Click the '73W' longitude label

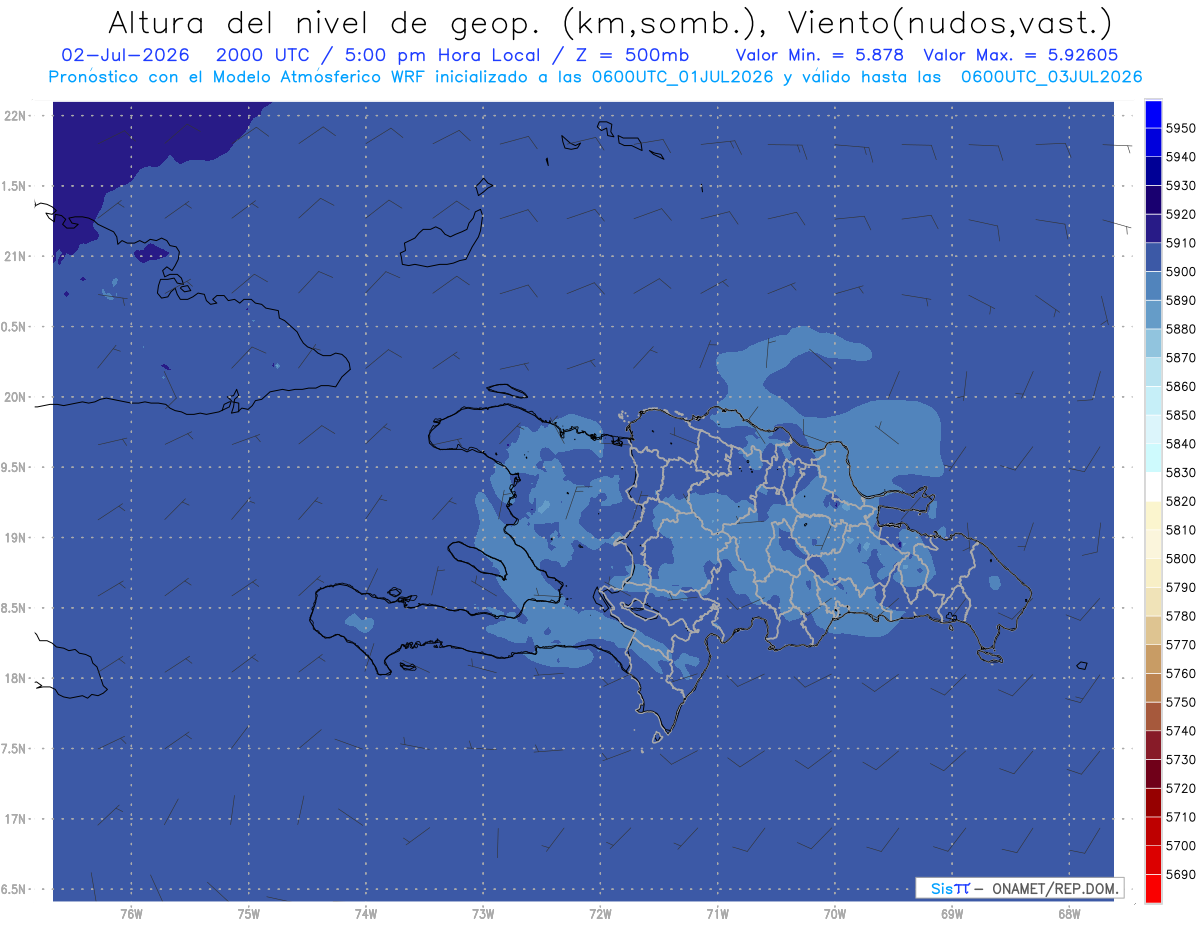pyautogui.click(x=483, y=913)
